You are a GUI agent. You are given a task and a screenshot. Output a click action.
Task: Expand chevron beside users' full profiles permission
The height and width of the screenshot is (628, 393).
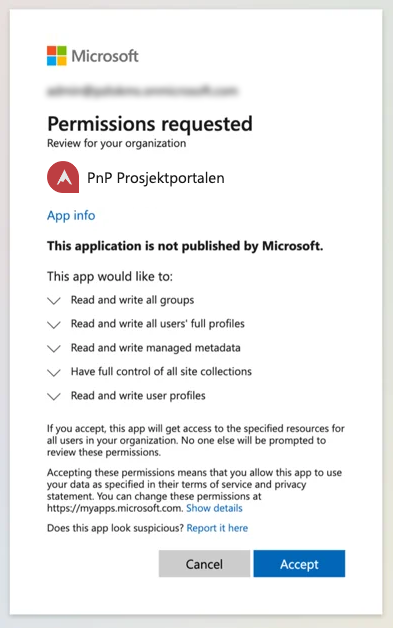pyautogui.click(x=54, y=324)
